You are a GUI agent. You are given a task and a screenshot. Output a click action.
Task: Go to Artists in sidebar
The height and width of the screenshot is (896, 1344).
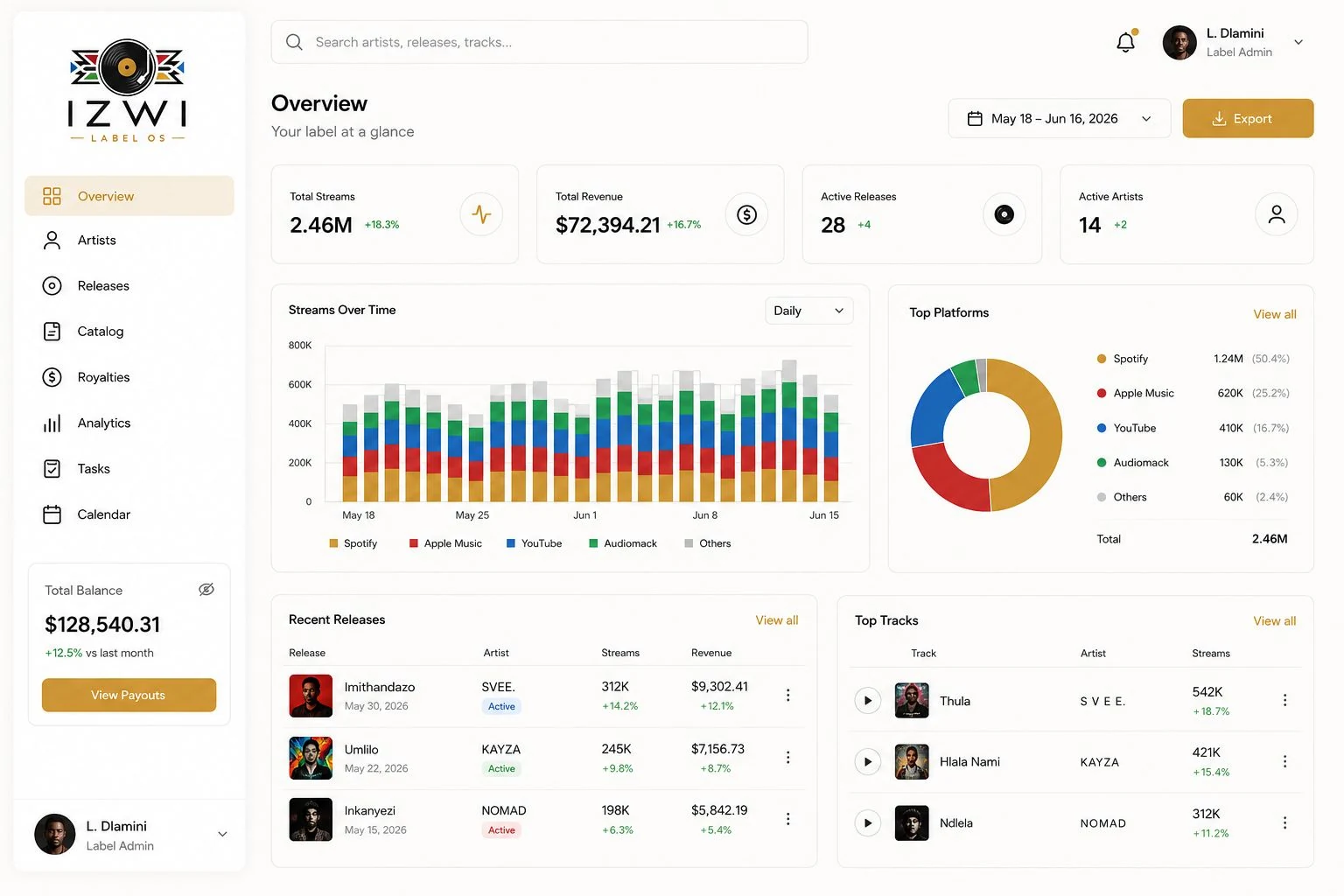point(129,241)
